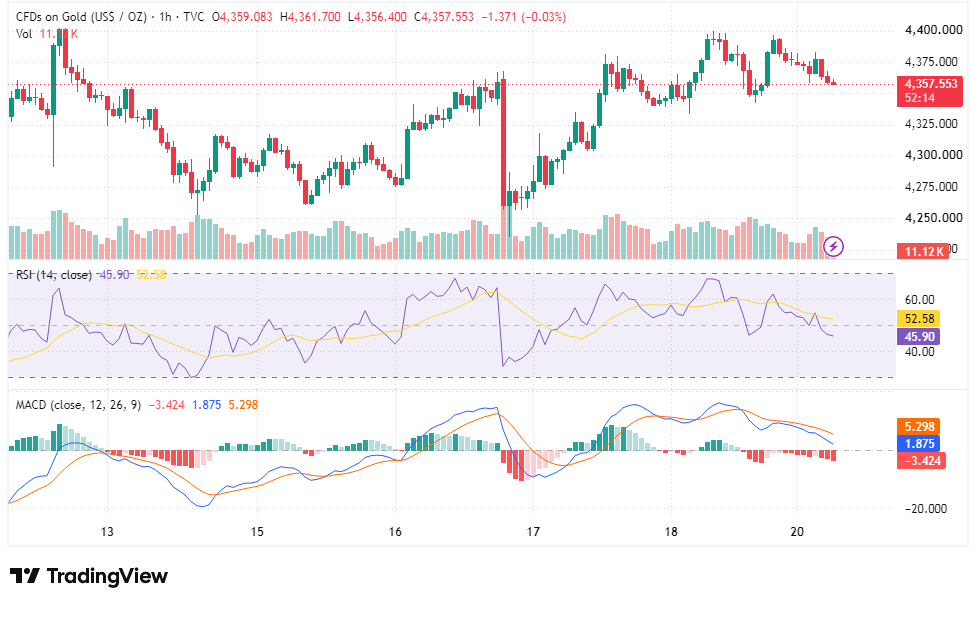
Task: Select the CFDs on Gold symbol title
Action: 81,17
